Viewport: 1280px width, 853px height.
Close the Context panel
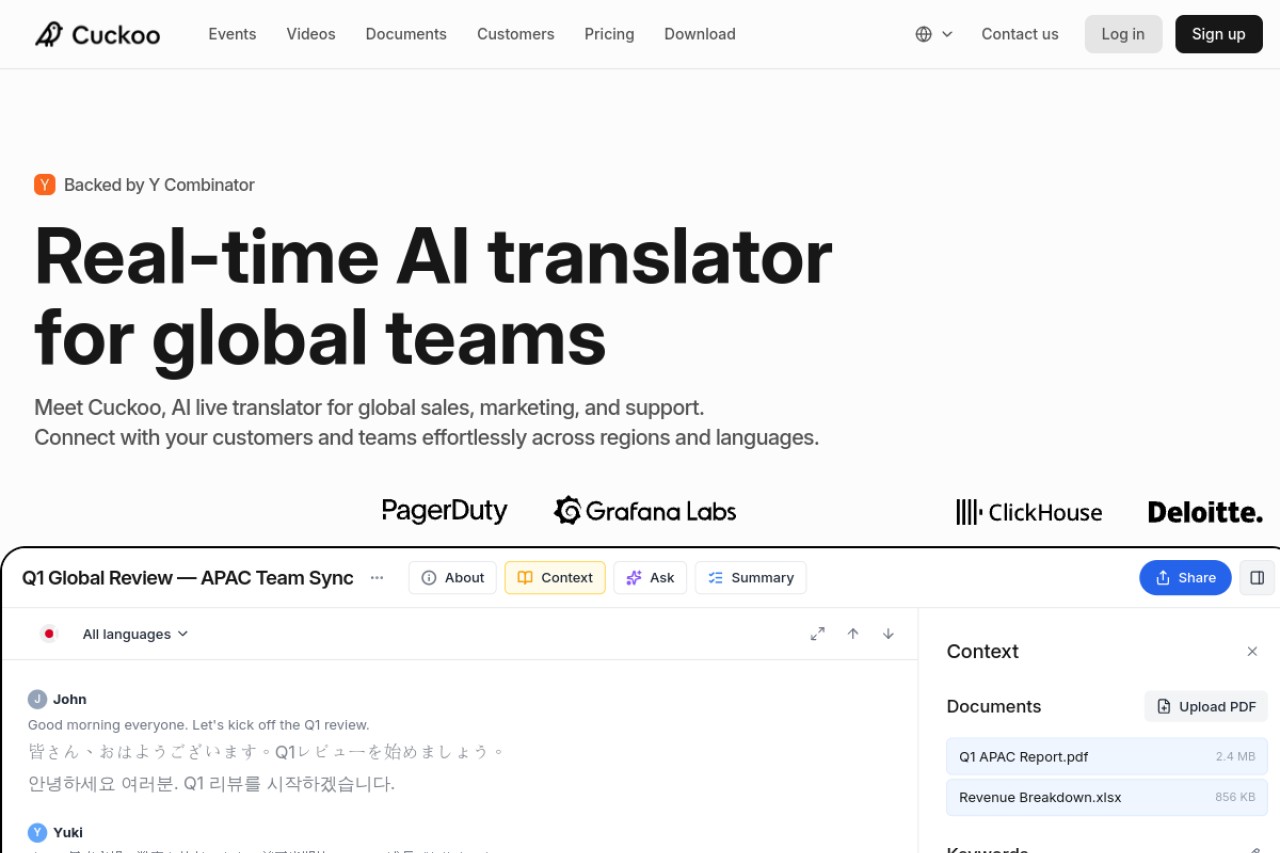click(x=1252, y=652)
